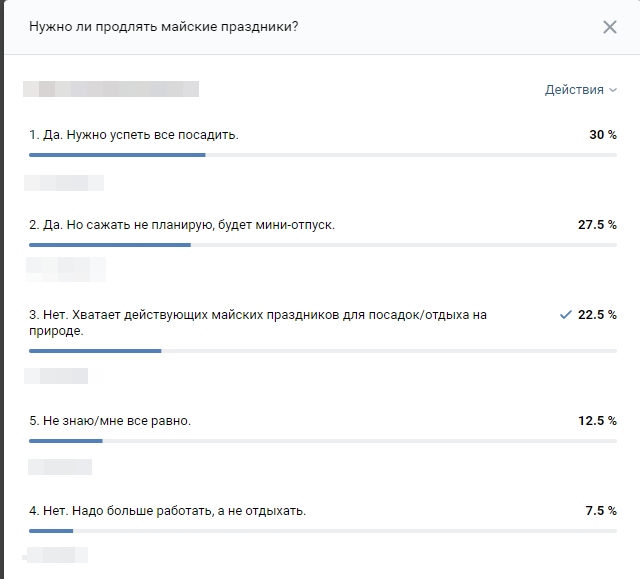This screenshot has width=640, height=579.
Task: Click progress bar under 'Не знаю/мне все равно'
Action: point(322,441)
